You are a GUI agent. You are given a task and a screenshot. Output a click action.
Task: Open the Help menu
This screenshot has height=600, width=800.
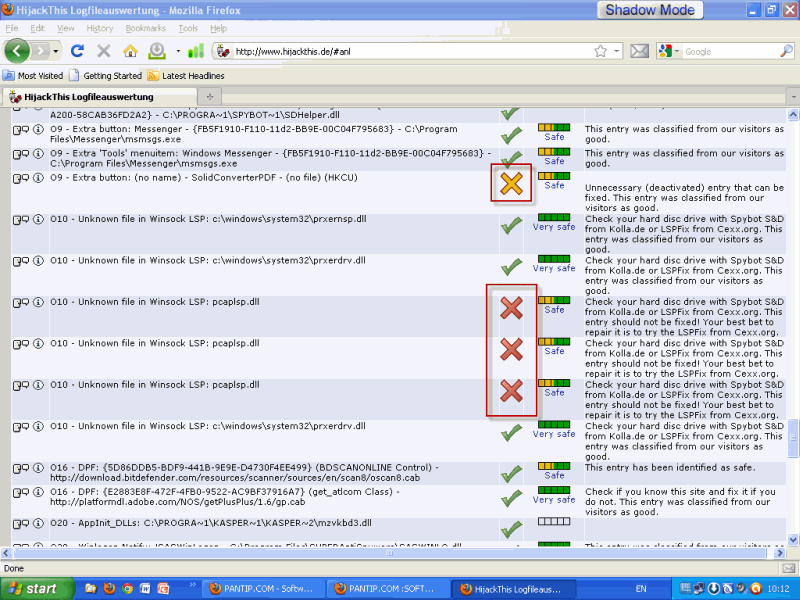218,28
